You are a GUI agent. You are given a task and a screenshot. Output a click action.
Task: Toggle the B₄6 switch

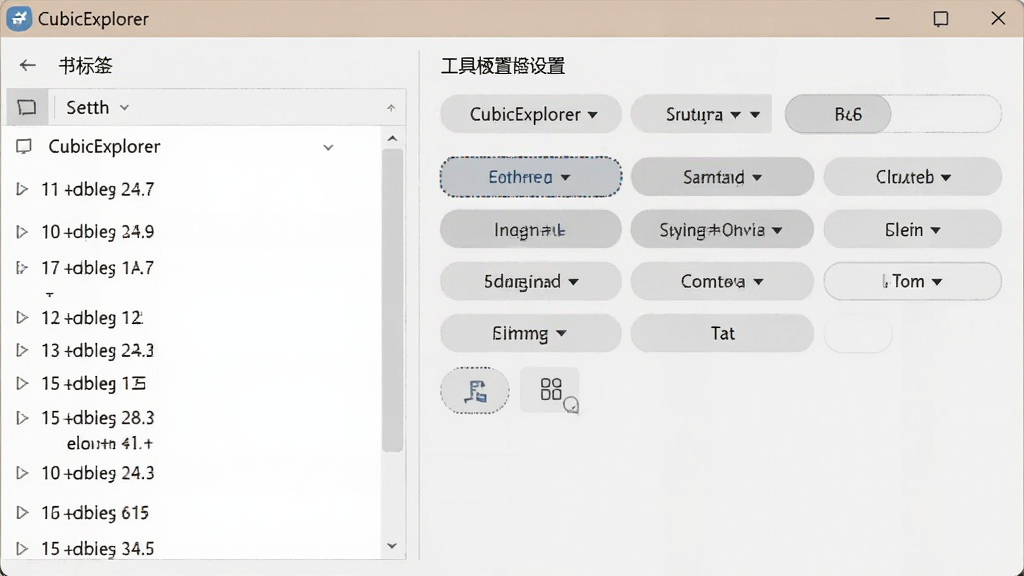pyautogui.click(x=893, y=114)
